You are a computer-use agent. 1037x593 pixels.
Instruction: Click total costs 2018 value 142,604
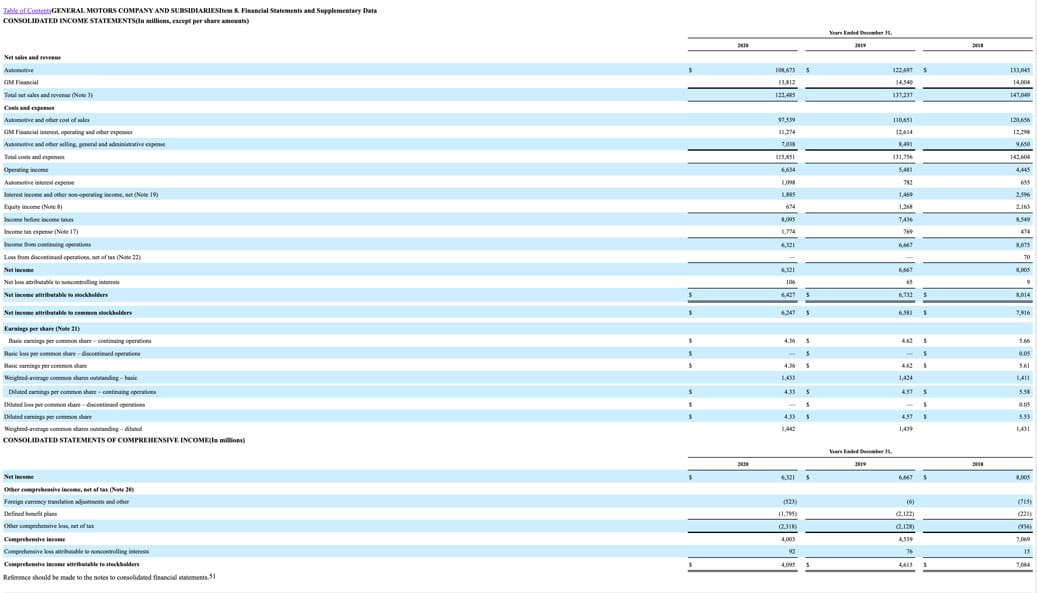(1020, 157)
